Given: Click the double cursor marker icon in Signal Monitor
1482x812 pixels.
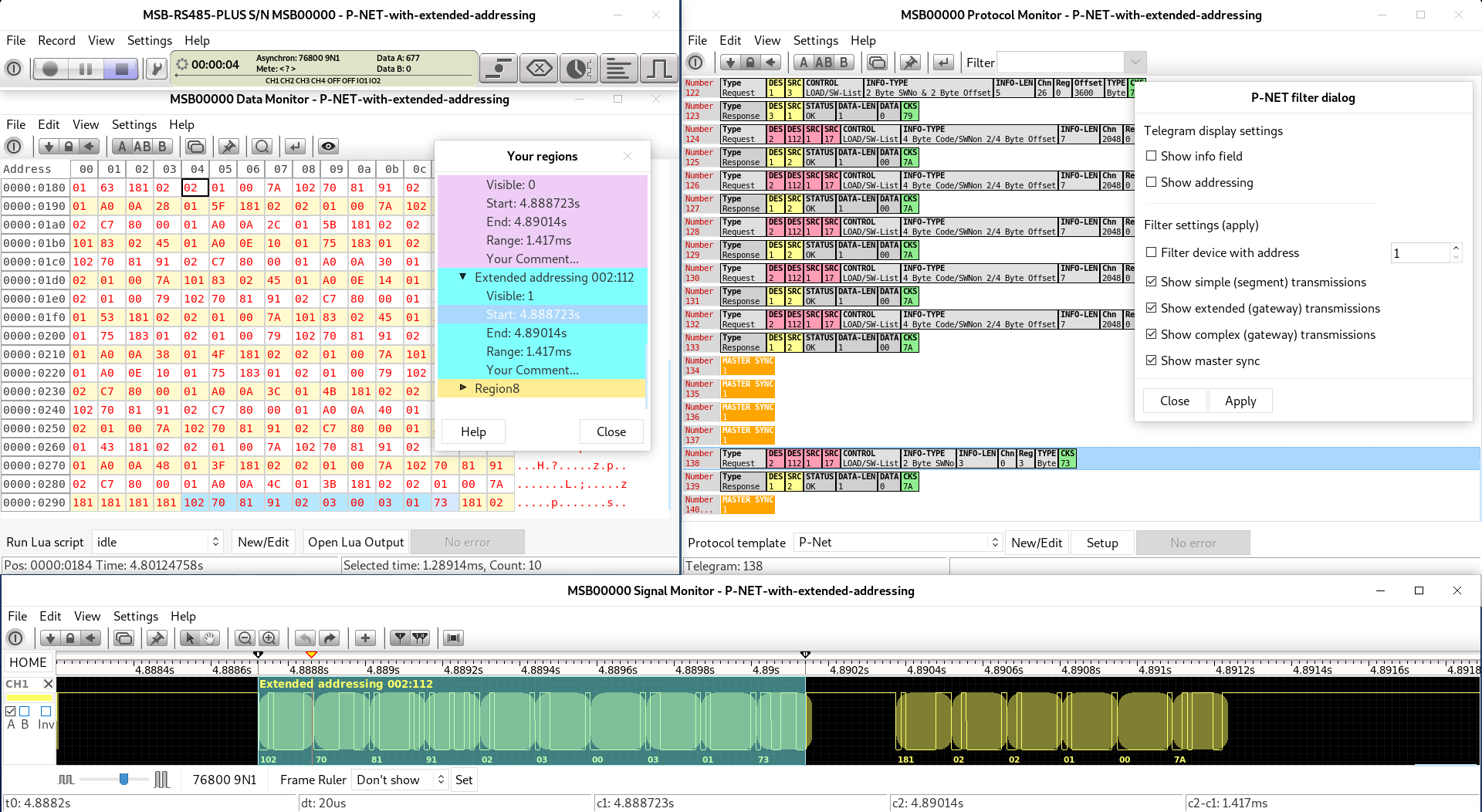Looking at the screenshot, I should point(420,638).
